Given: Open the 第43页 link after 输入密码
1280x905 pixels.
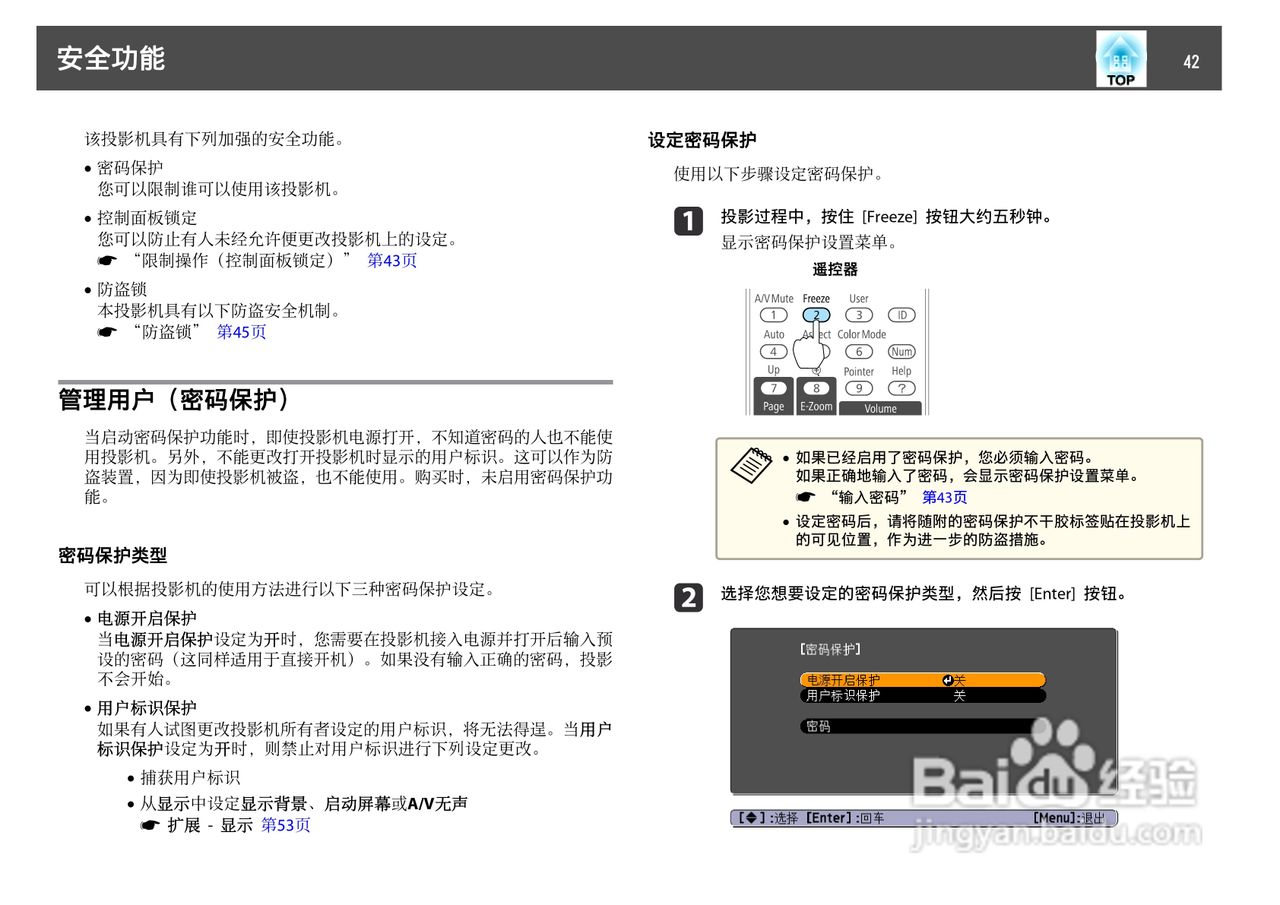Looking at the screenshot, I should [x=944, y=497].
